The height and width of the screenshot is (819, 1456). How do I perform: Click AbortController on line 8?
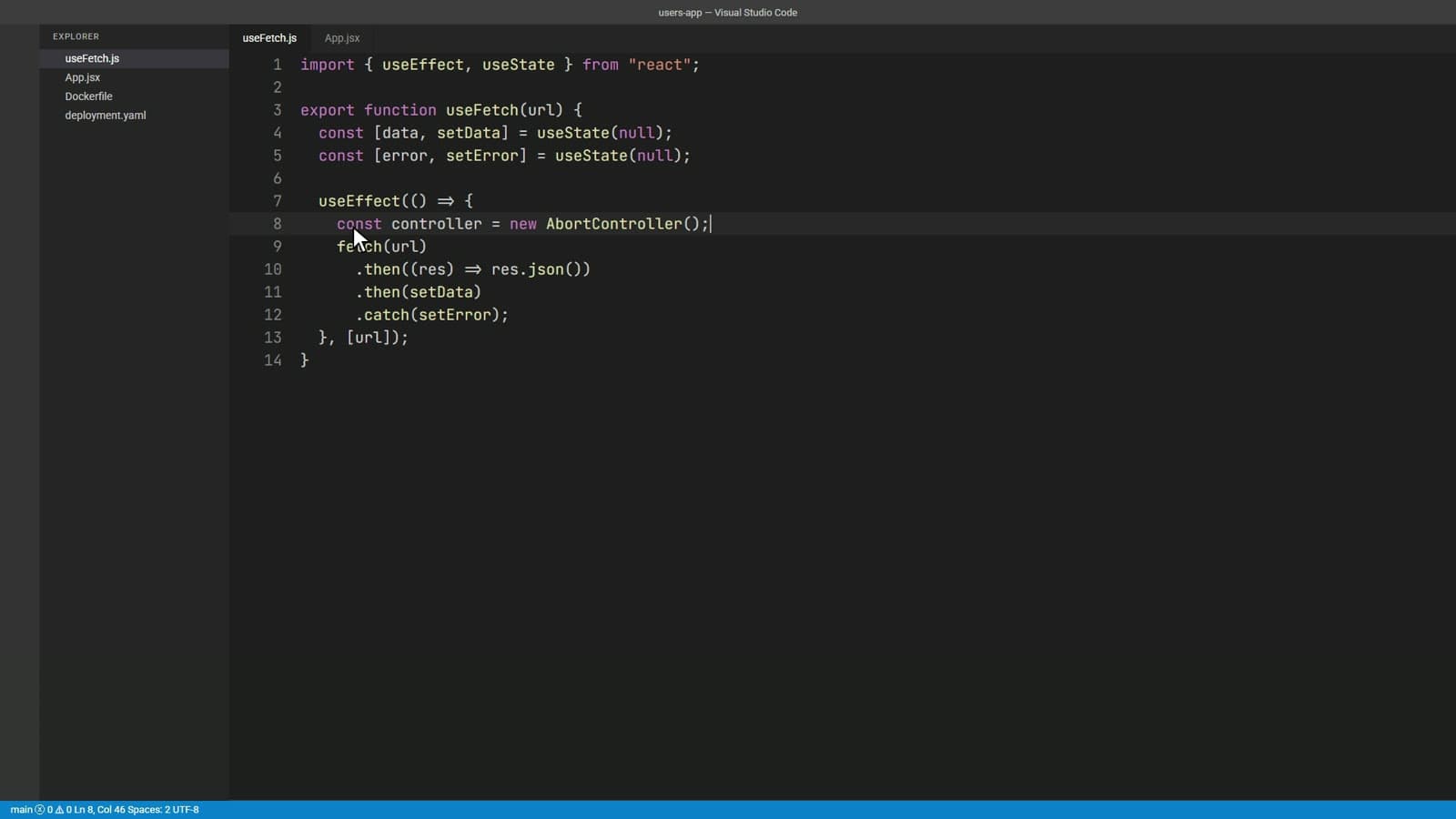[x=614, y=224]
